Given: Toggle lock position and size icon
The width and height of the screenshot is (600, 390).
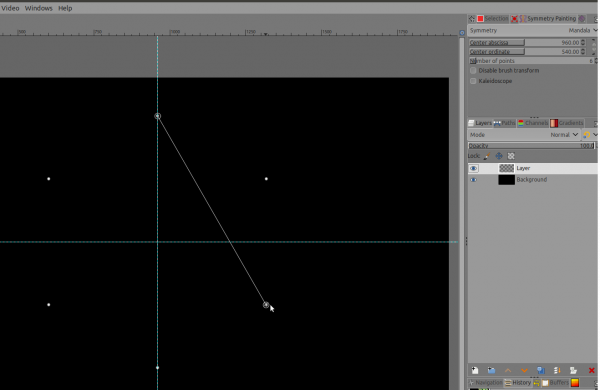Looking at the screenshot, I should pos(499,156).
